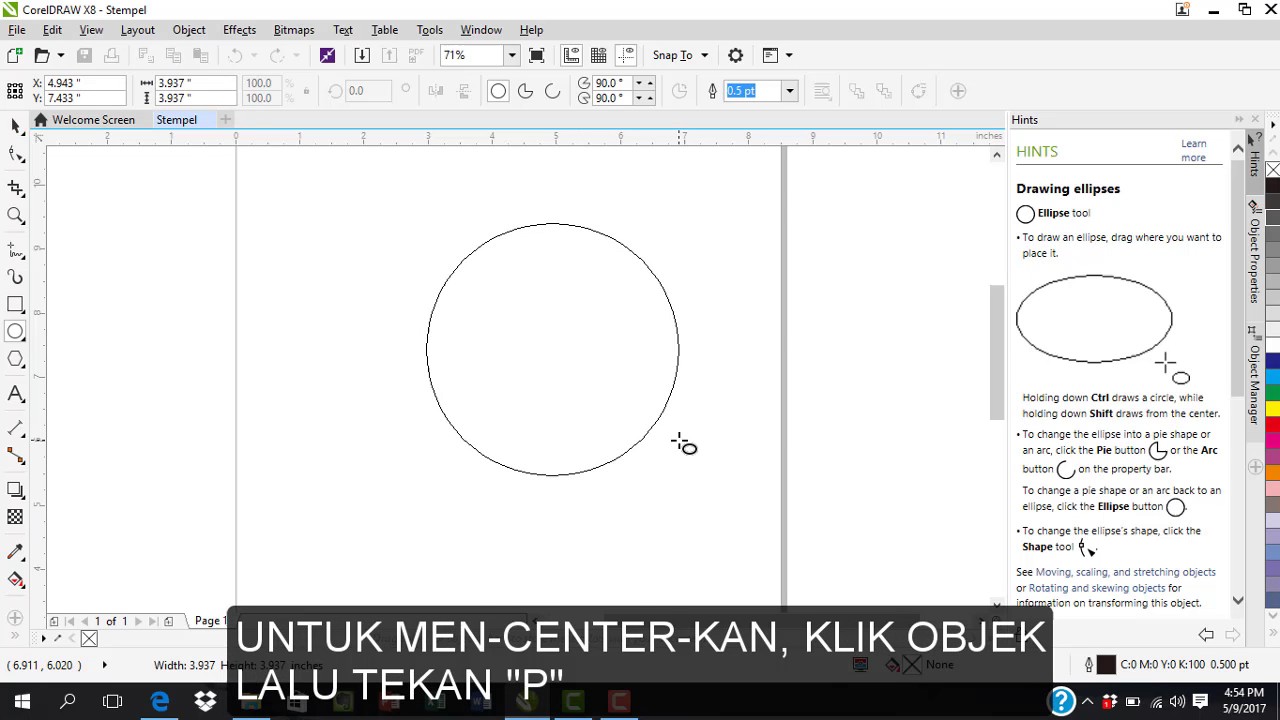Select the Text tool
The height and width of the screenshot is (720, 1280).
click(x=15, y=394)
